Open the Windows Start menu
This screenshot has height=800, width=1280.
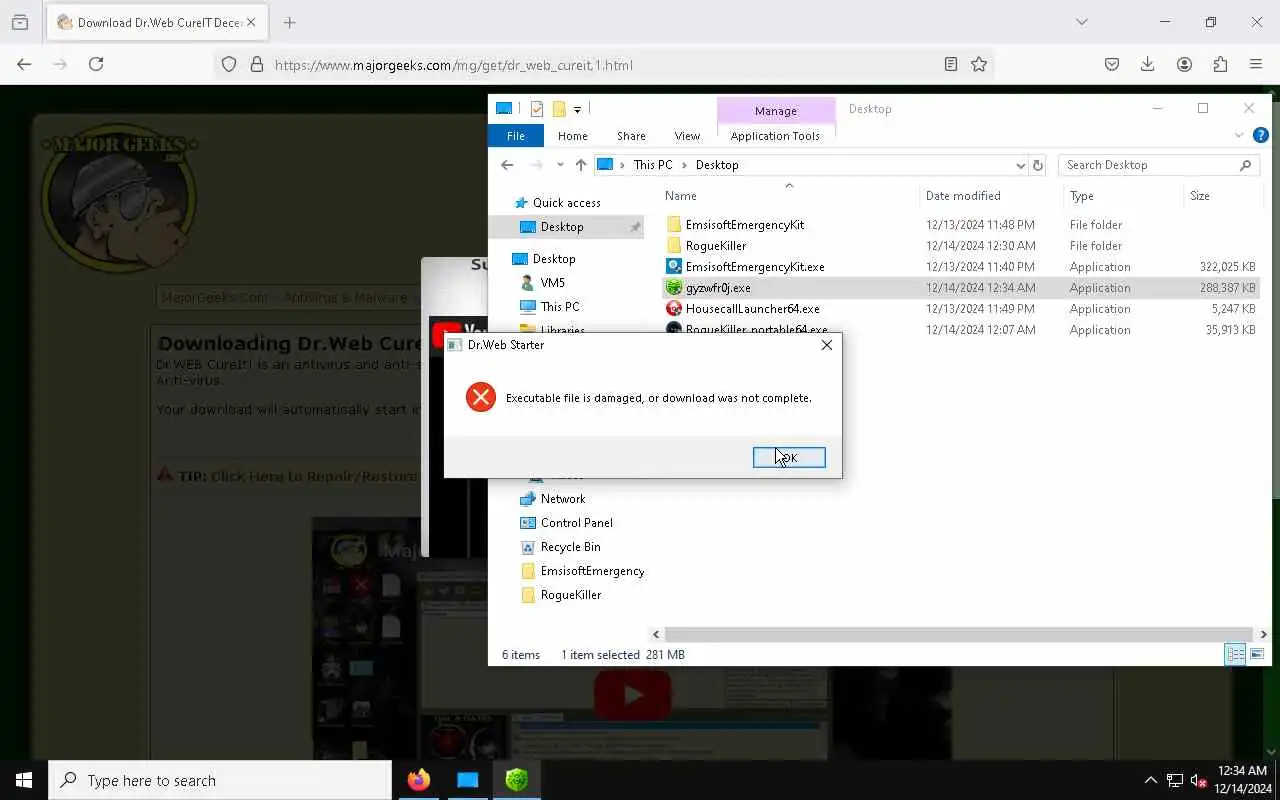pos(24,780)
